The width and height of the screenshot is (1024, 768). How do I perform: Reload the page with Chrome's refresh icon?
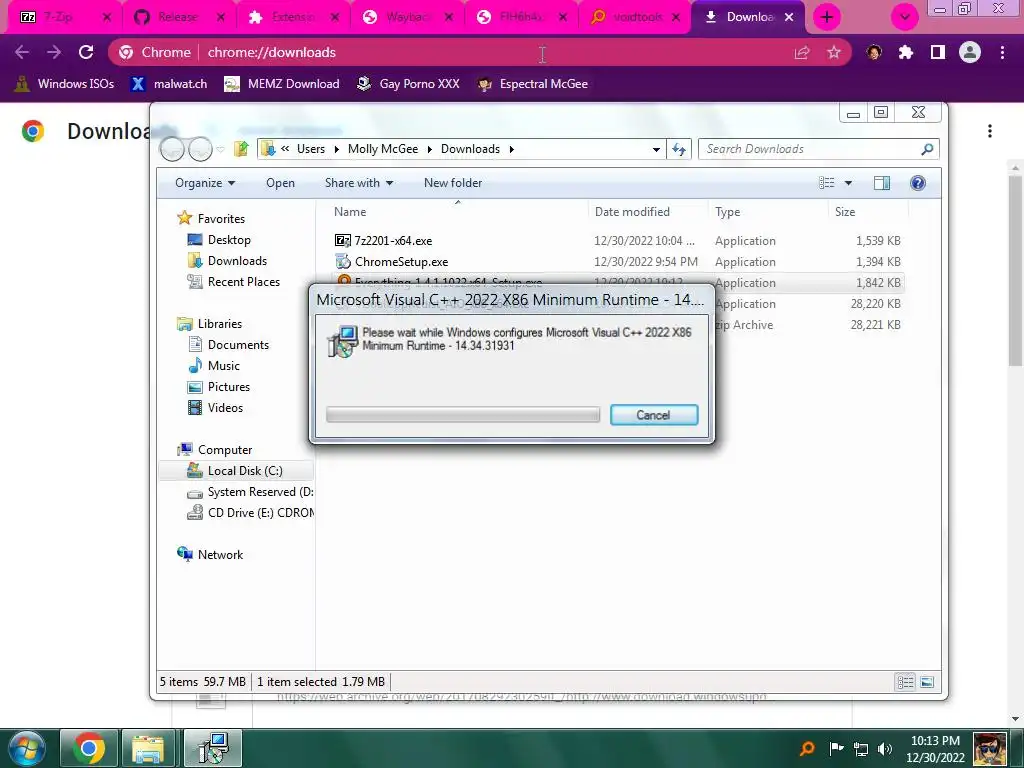coord(86,52)
